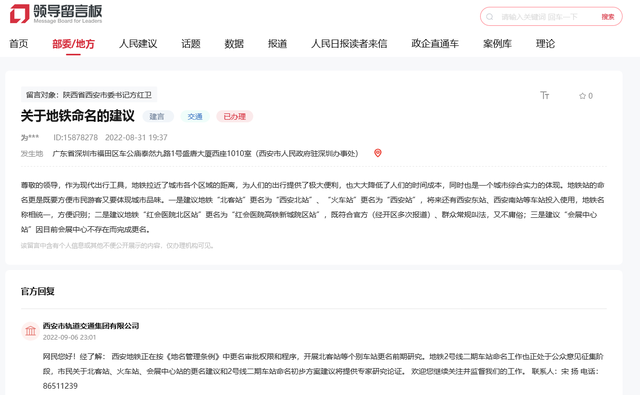Open the 政企直通车 tab

(435, 44)
